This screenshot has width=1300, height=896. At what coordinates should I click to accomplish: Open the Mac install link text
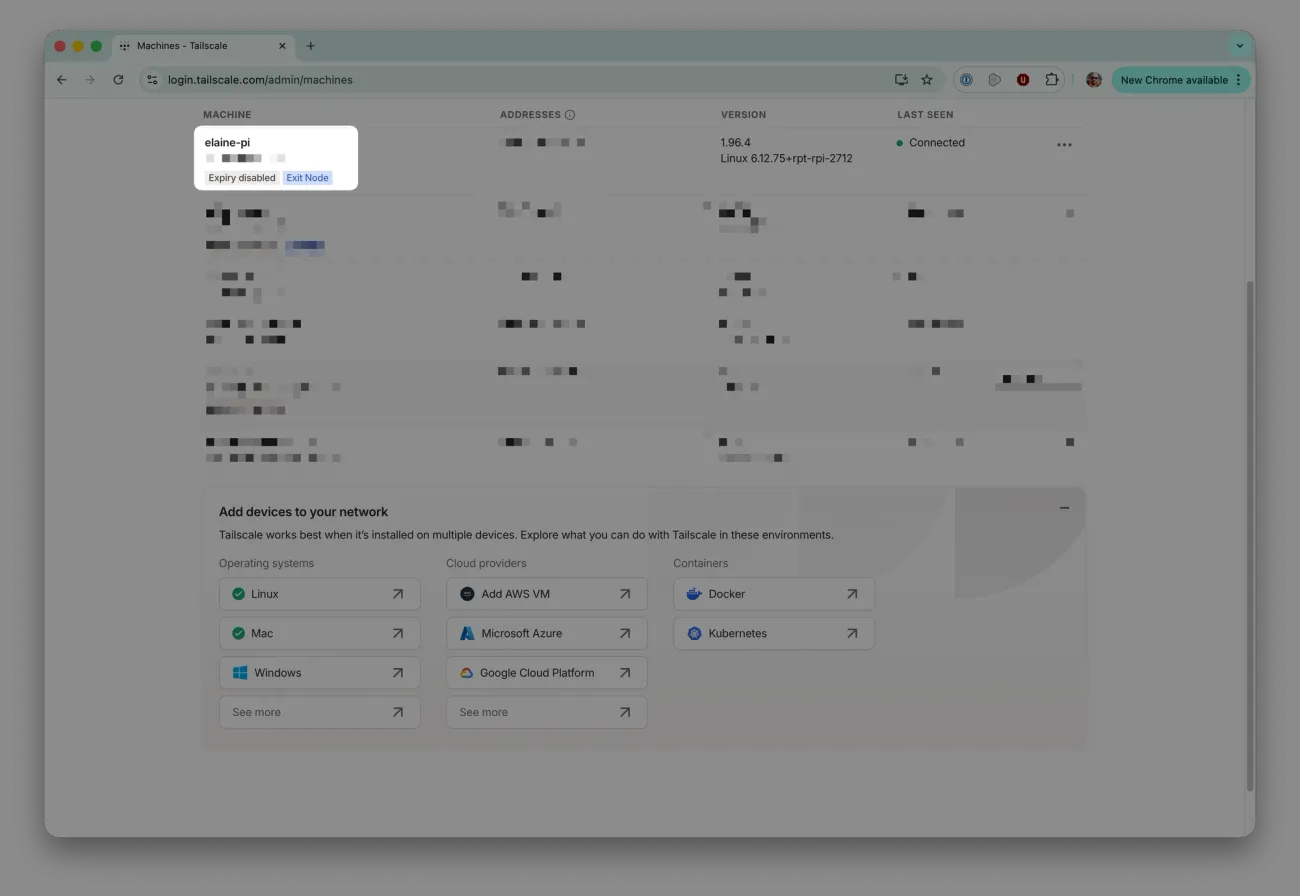pyautogui.click(x=262, y=633)
